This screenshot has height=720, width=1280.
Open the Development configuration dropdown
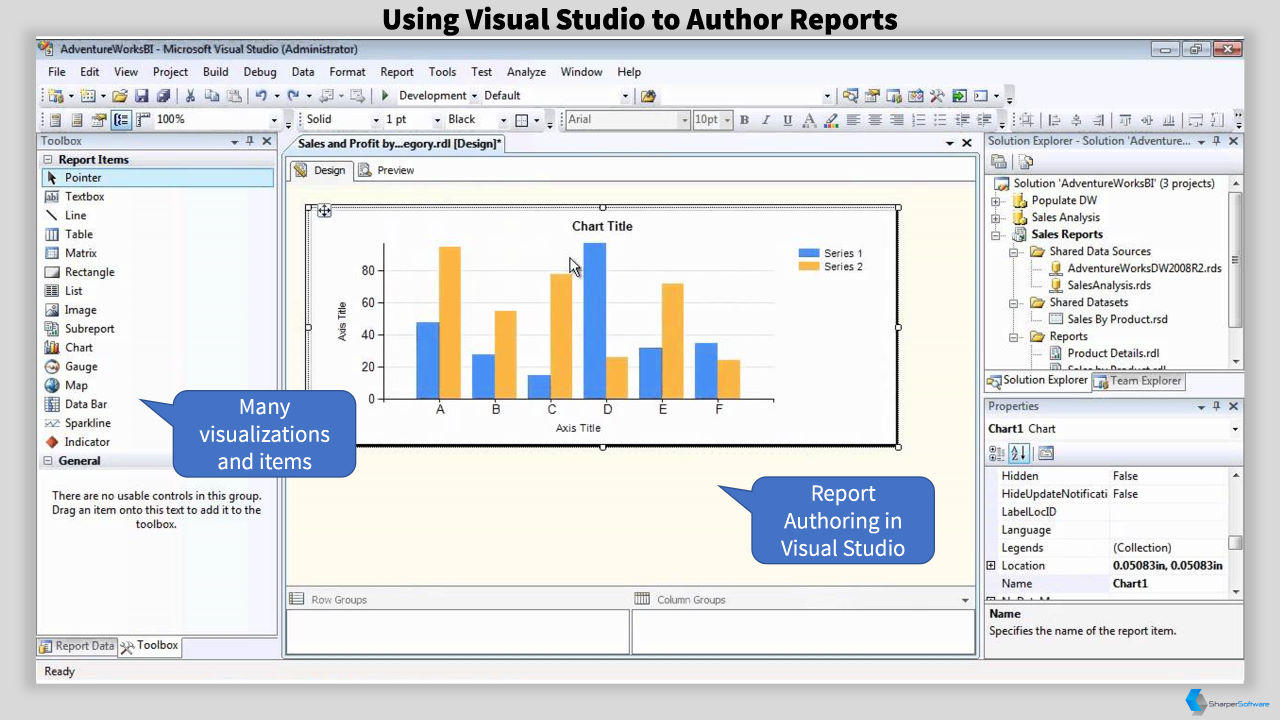pos(473,96)
